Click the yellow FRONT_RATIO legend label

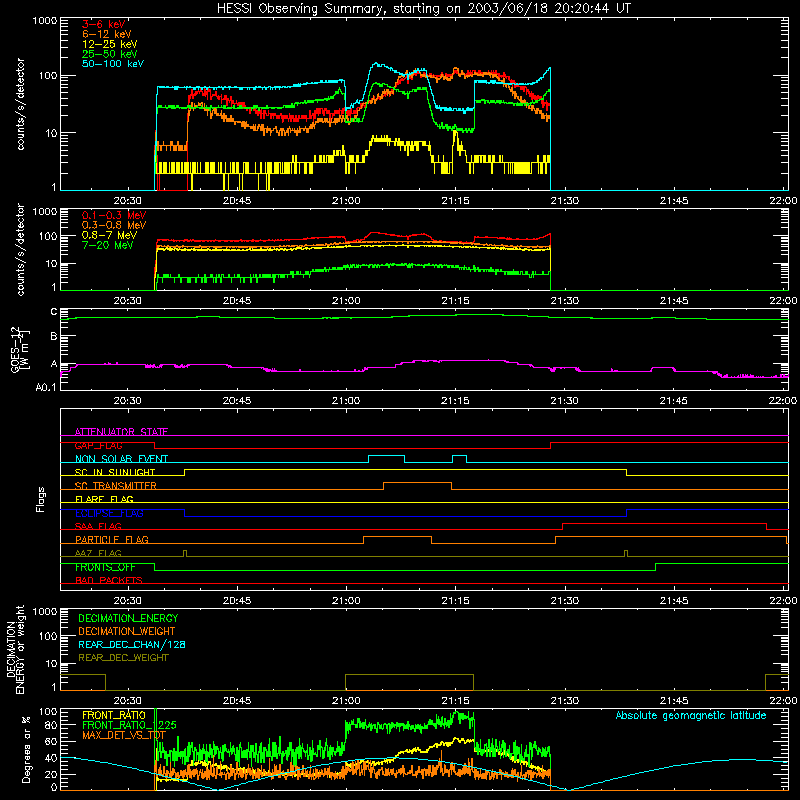pos(114,715)
